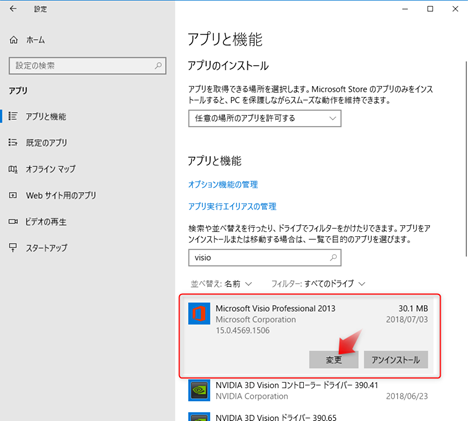This screenshot has height=421, width=468.
Task: Close the settings window
Action: tap(455, 9)
